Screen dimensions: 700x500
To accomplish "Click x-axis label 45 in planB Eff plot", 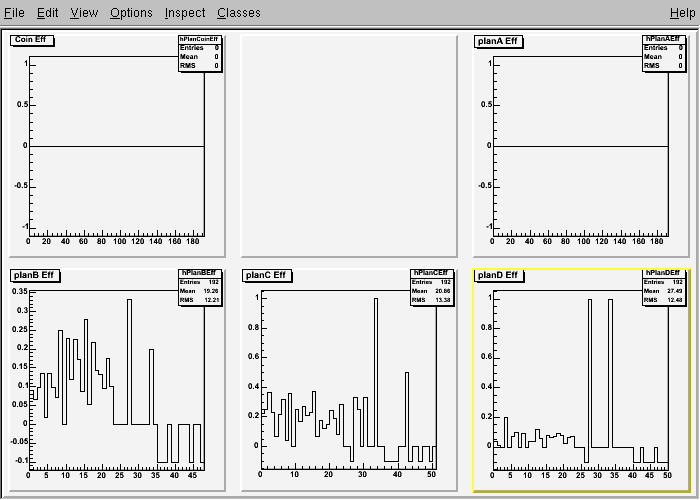I will click(x=192, y=475).
